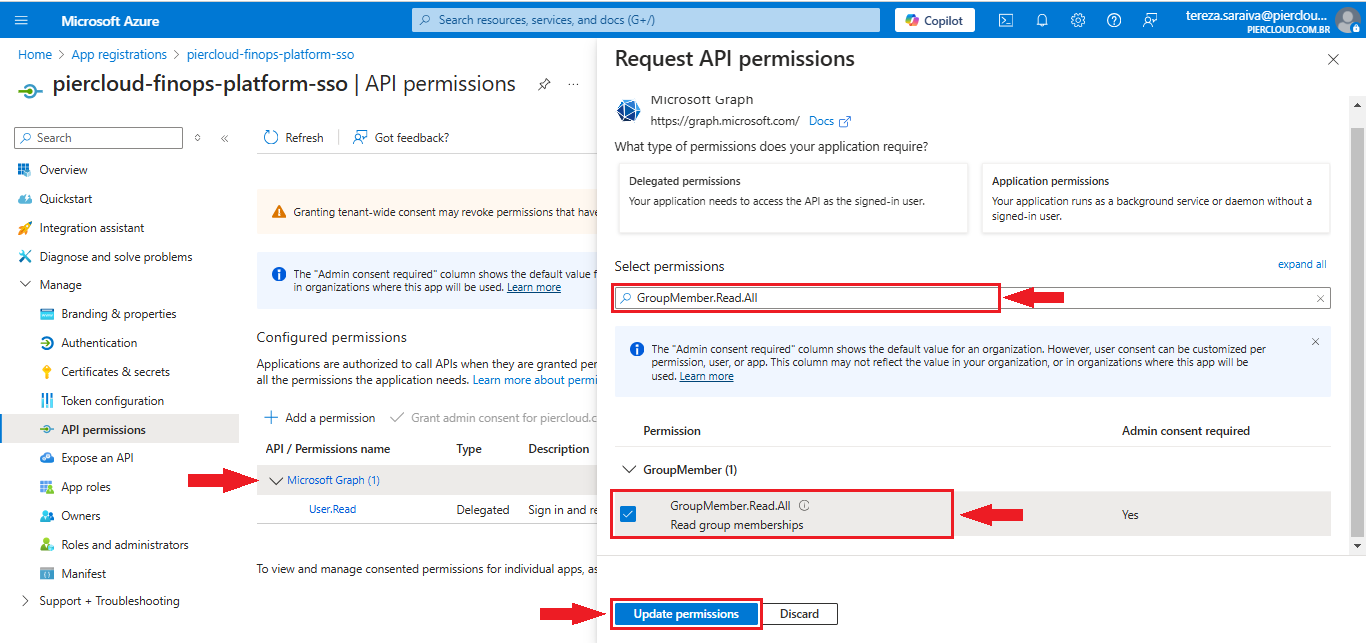
Task: Collapse the Microsoft Graph permissions row
Action: [x=277, y=481]
